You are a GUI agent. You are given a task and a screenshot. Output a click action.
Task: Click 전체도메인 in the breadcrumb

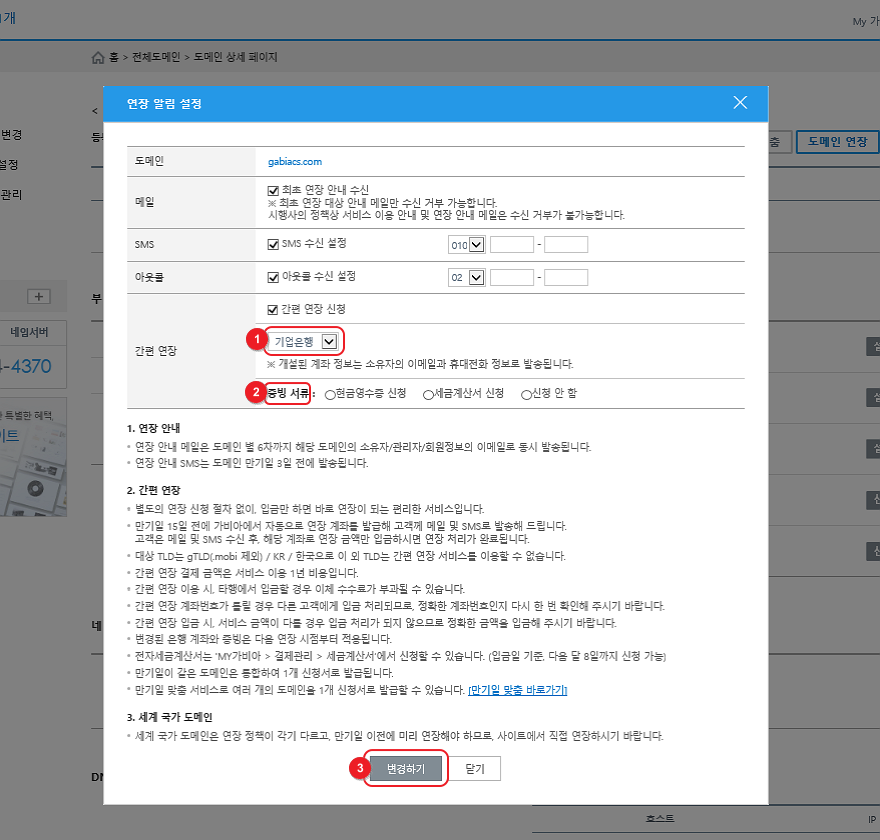tap(156, 57)
